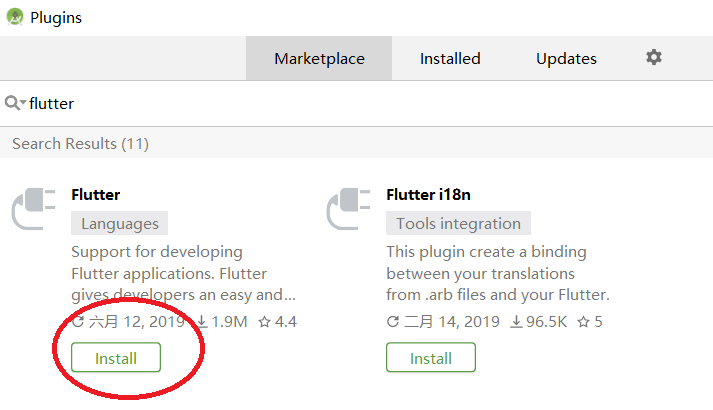Expand the search options dropdown arrow
Viewport: 713px width, 410px height.
(x=23, y=101)
